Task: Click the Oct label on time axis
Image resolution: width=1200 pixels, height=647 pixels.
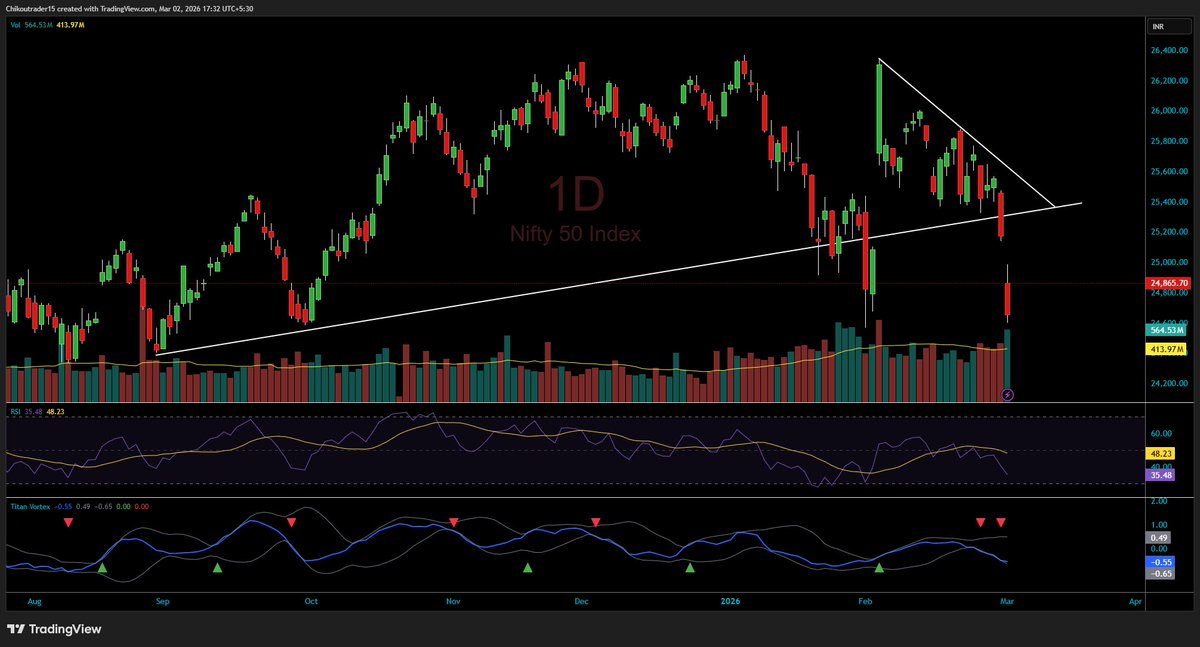Action: [x=311, y=602]
